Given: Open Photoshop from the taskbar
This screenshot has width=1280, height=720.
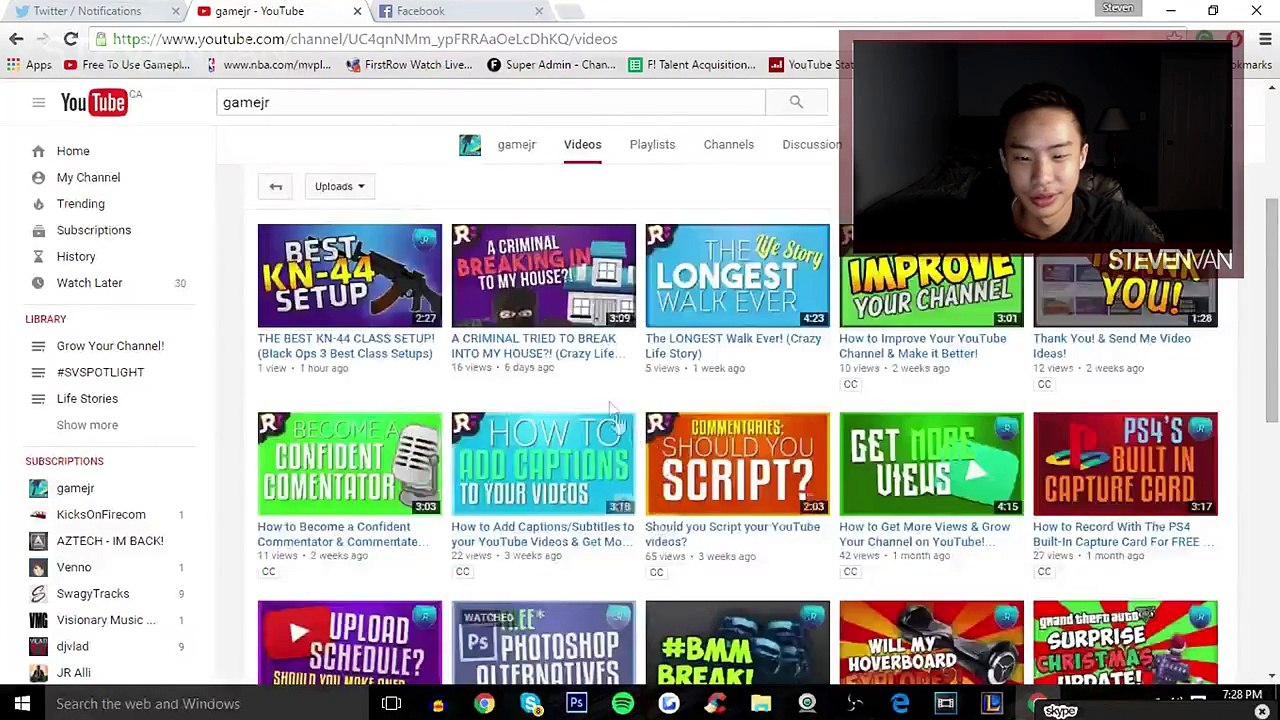Looking at the screenshot, I should coord(576,704).
